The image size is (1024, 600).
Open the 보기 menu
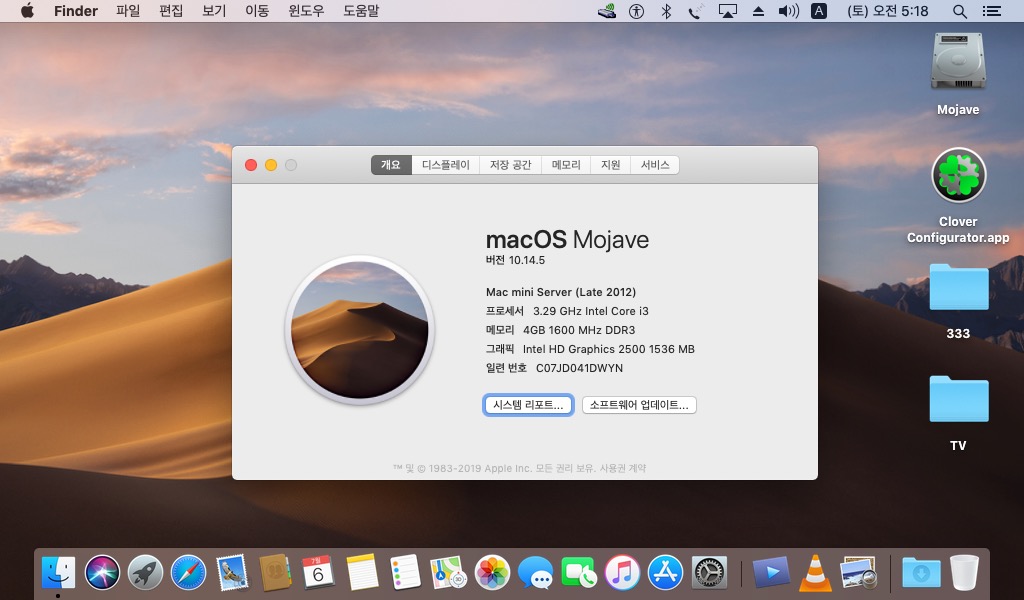(x=214, y=11)
